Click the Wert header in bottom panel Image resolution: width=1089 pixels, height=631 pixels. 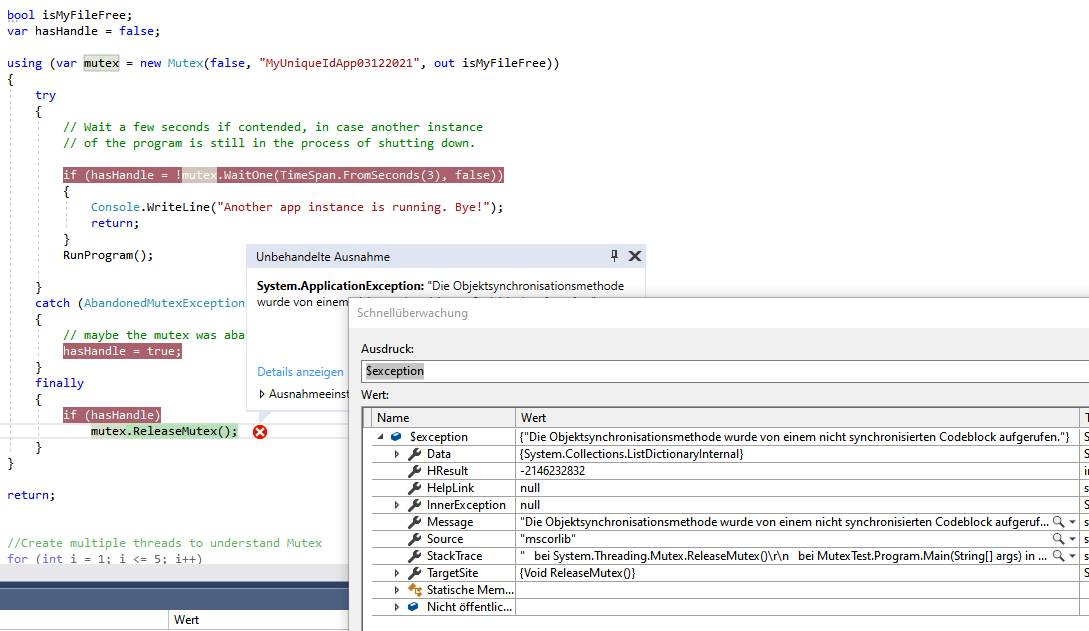186,620
